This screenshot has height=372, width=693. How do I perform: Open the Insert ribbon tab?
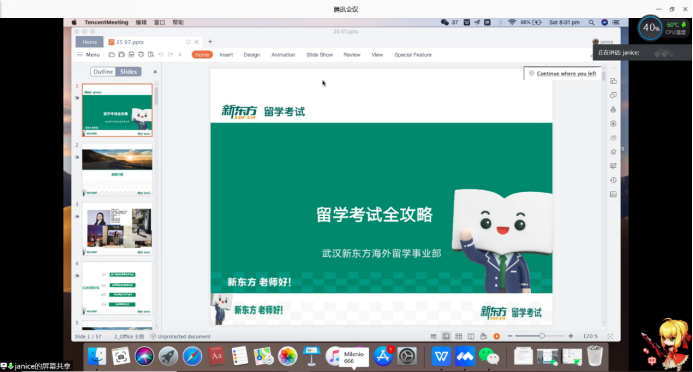(x=226, y=55)
